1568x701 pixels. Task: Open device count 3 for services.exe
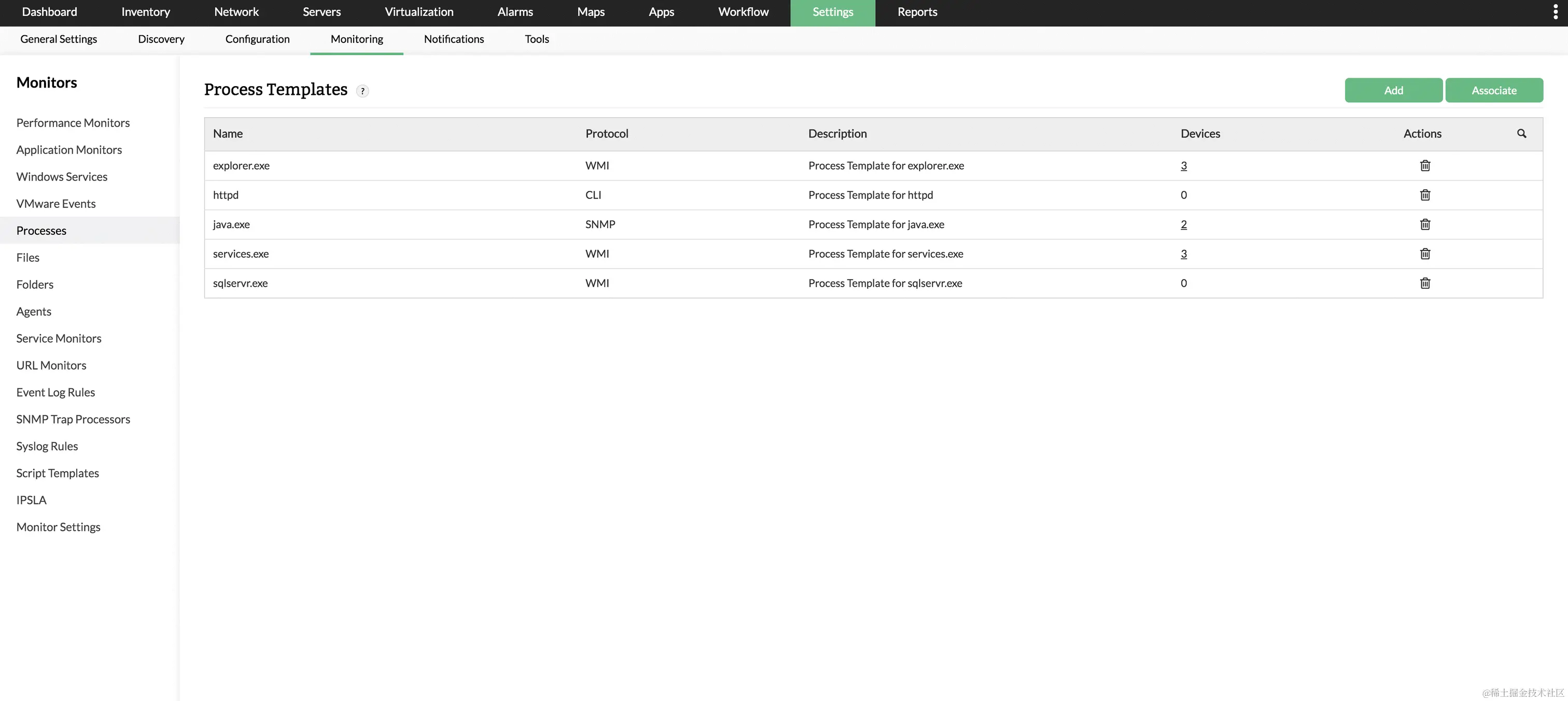click(1183, 254)
